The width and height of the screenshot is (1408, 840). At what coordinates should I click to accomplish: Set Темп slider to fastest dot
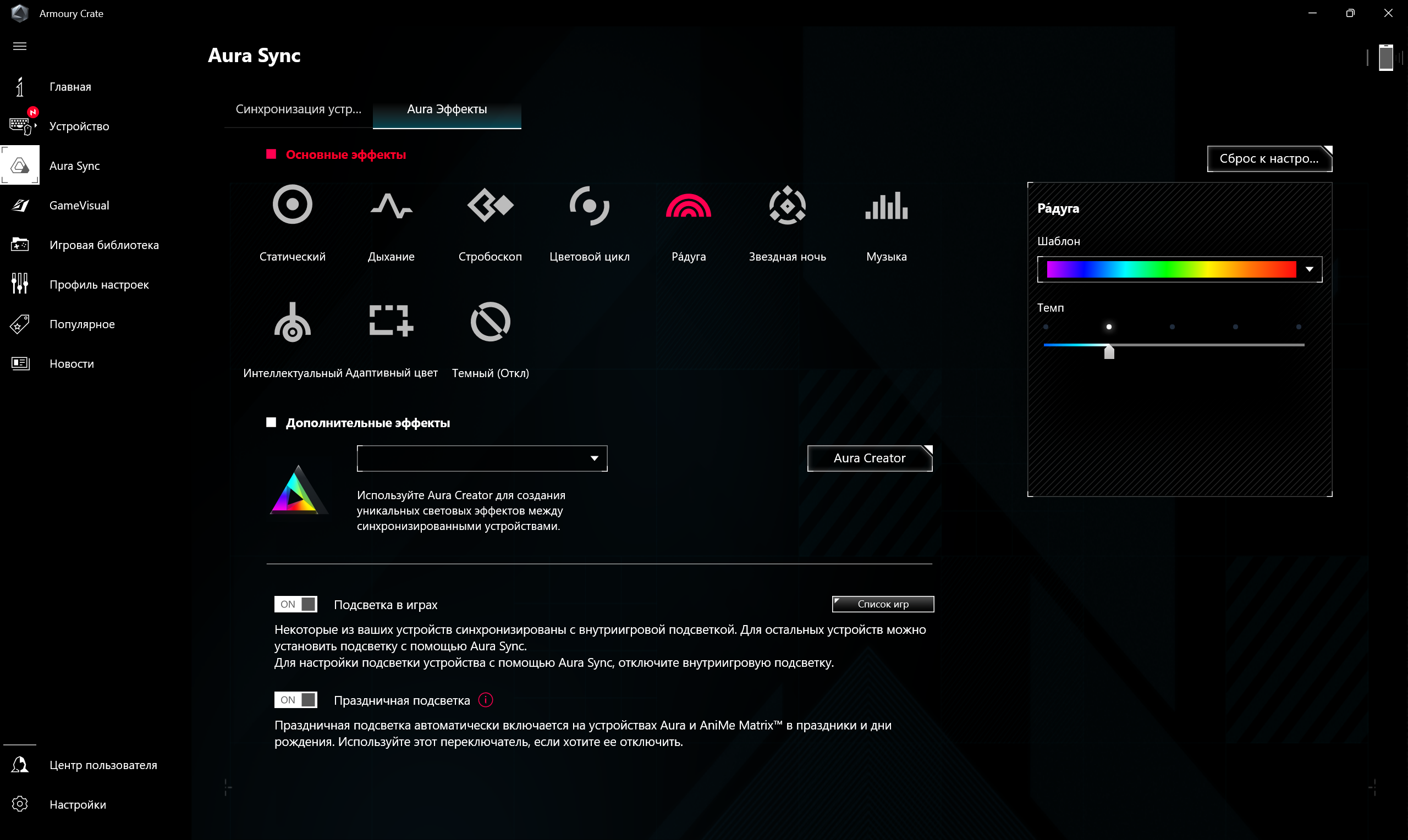click(x=1298, y=327)
